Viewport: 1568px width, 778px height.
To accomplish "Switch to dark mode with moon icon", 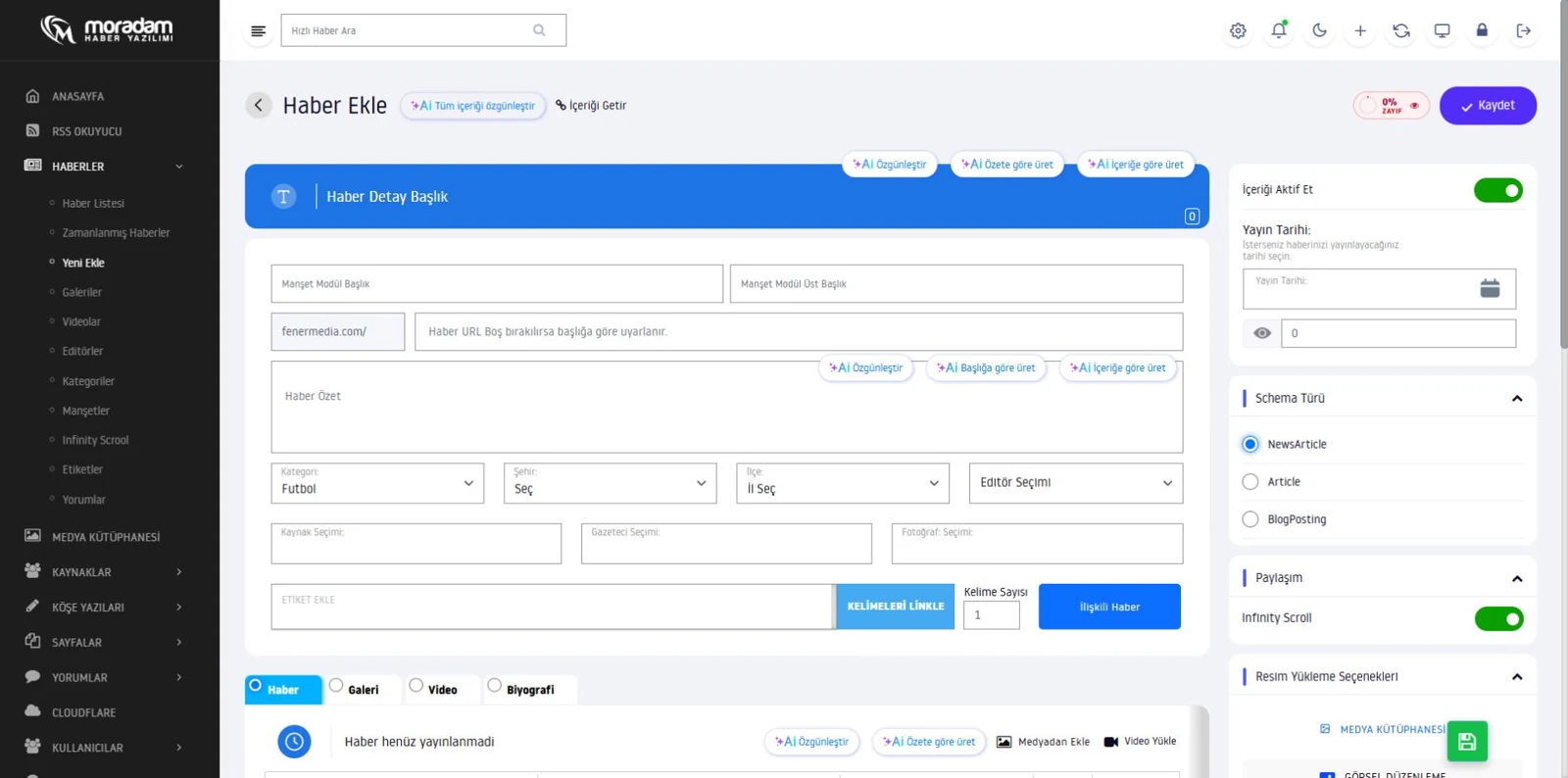I will [1319, 30].
